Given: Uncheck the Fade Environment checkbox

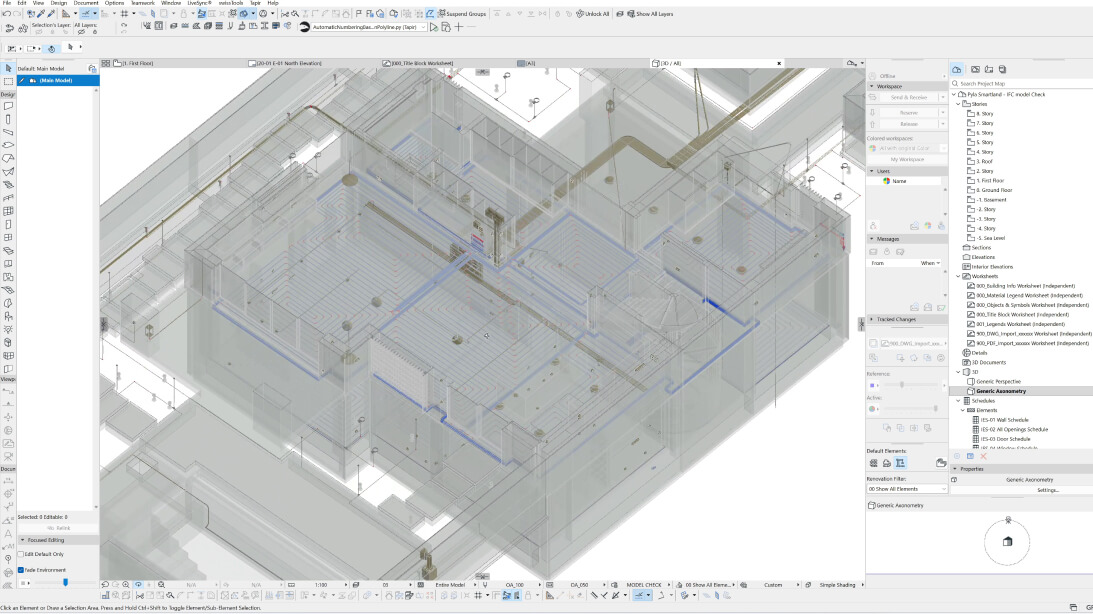Looking at the screenshot, I should click(21, 570).
